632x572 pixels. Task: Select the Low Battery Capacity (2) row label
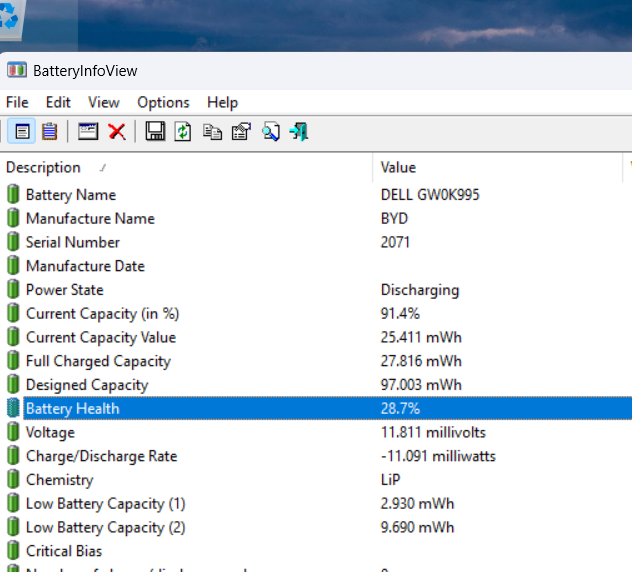106,528
